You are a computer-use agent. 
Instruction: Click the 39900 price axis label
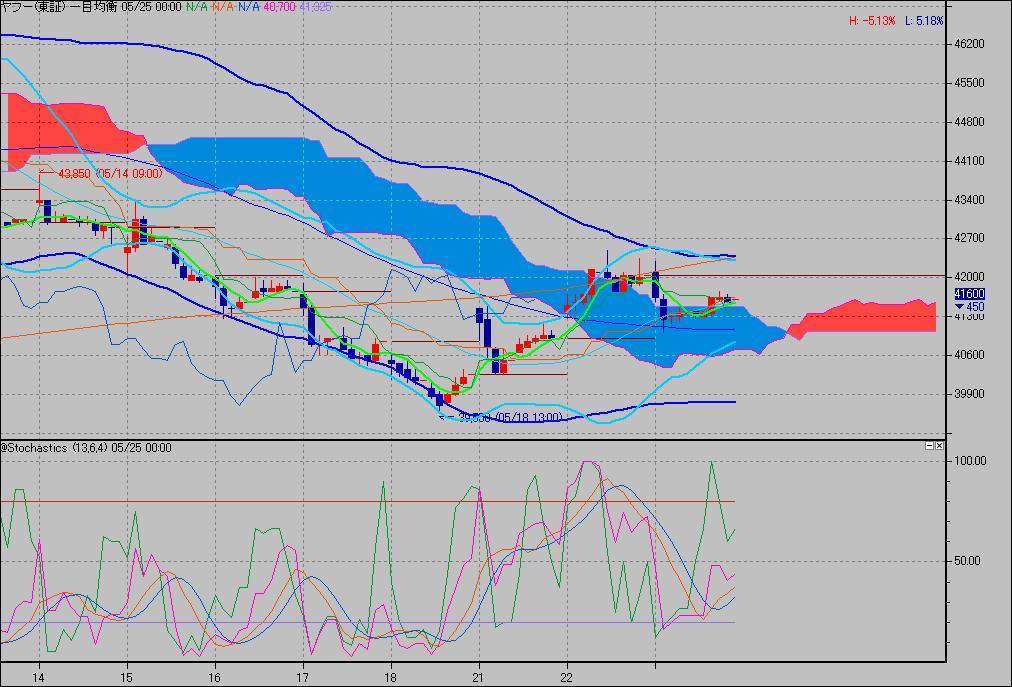971,393
